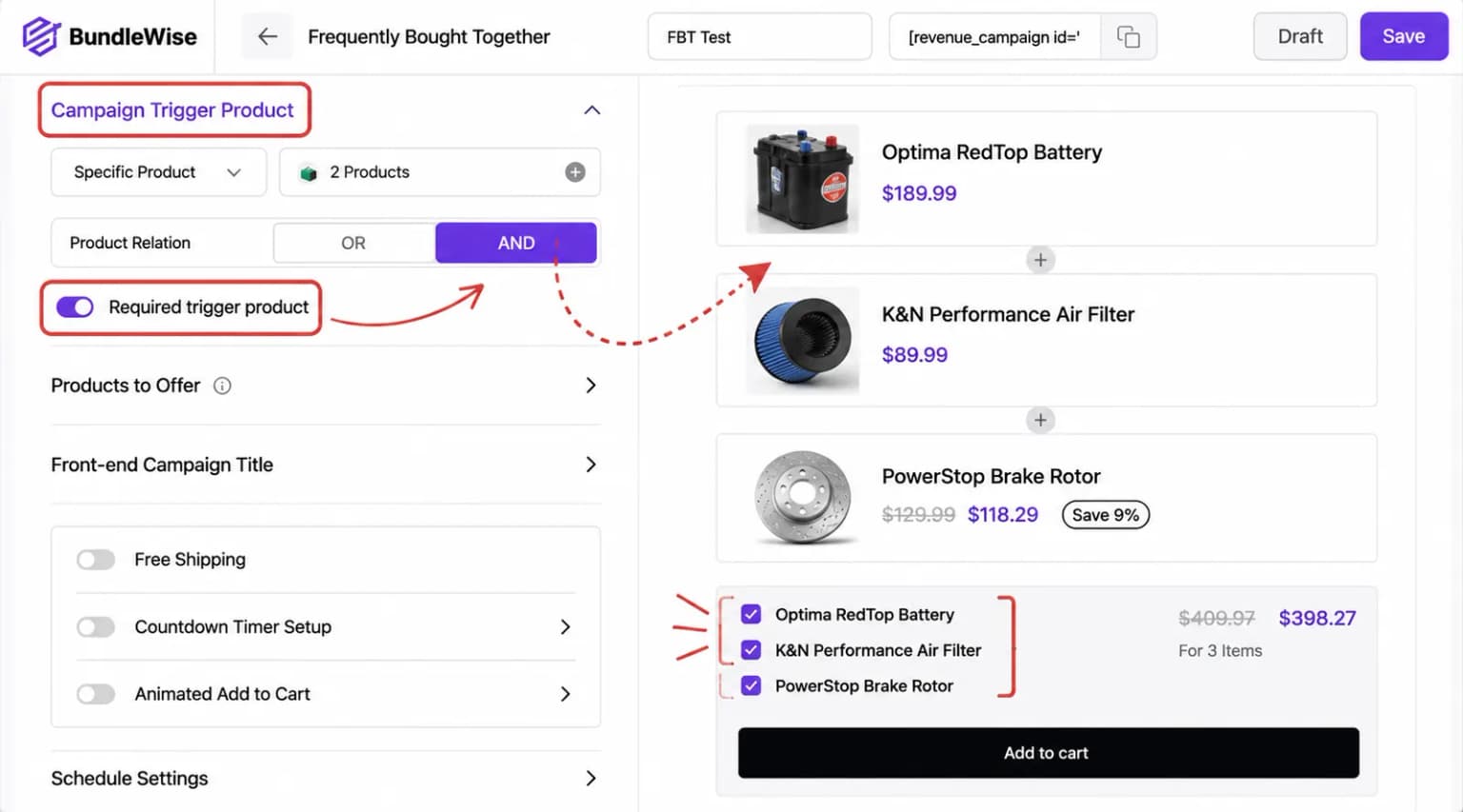Screen dimensions: 1463x812
Task: Expand the Front-end Campaign Title section
Action: [x=591, y=465]
